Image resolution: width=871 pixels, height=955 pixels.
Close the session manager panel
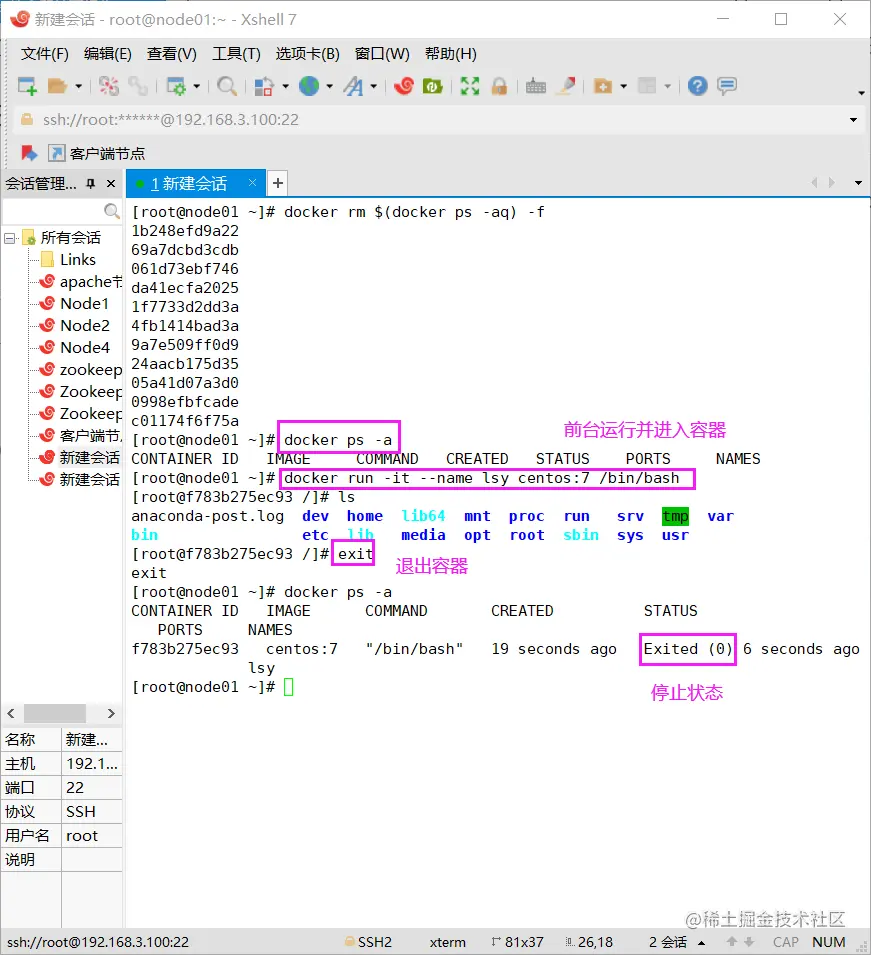(x=111, y=183)
